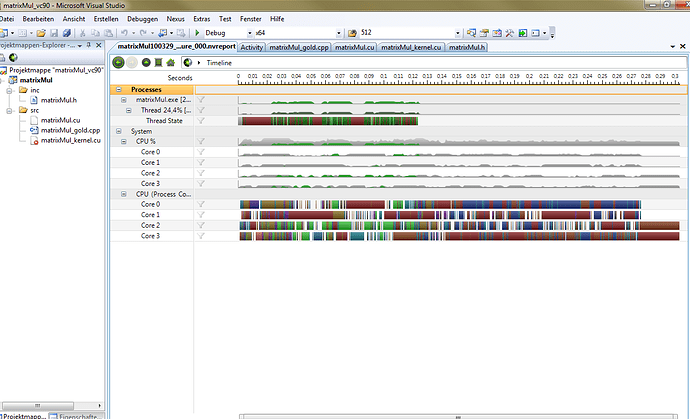Open the Nexus menu

(176, 19)
